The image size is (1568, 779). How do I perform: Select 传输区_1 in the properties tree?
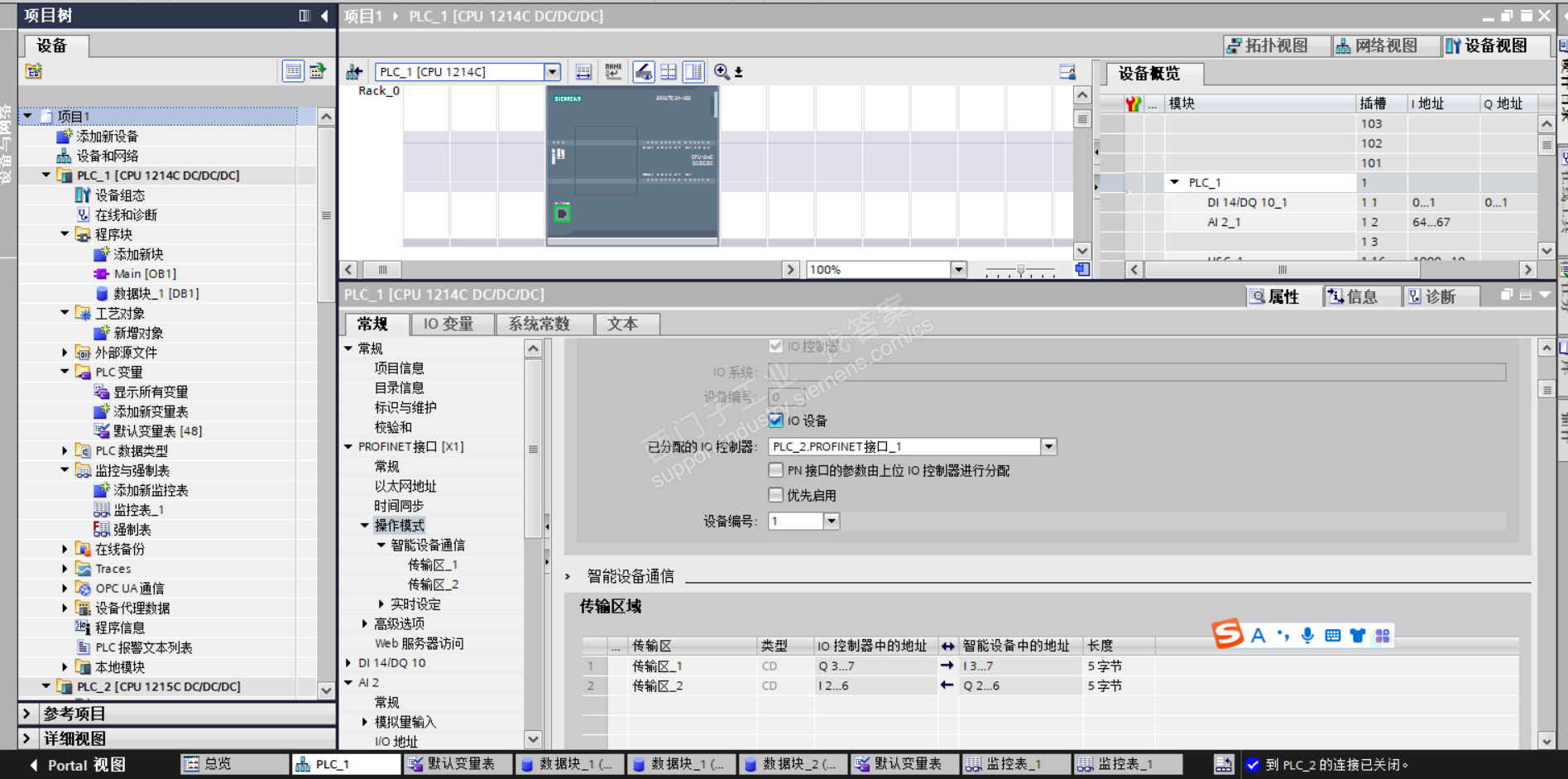(433, 565)
